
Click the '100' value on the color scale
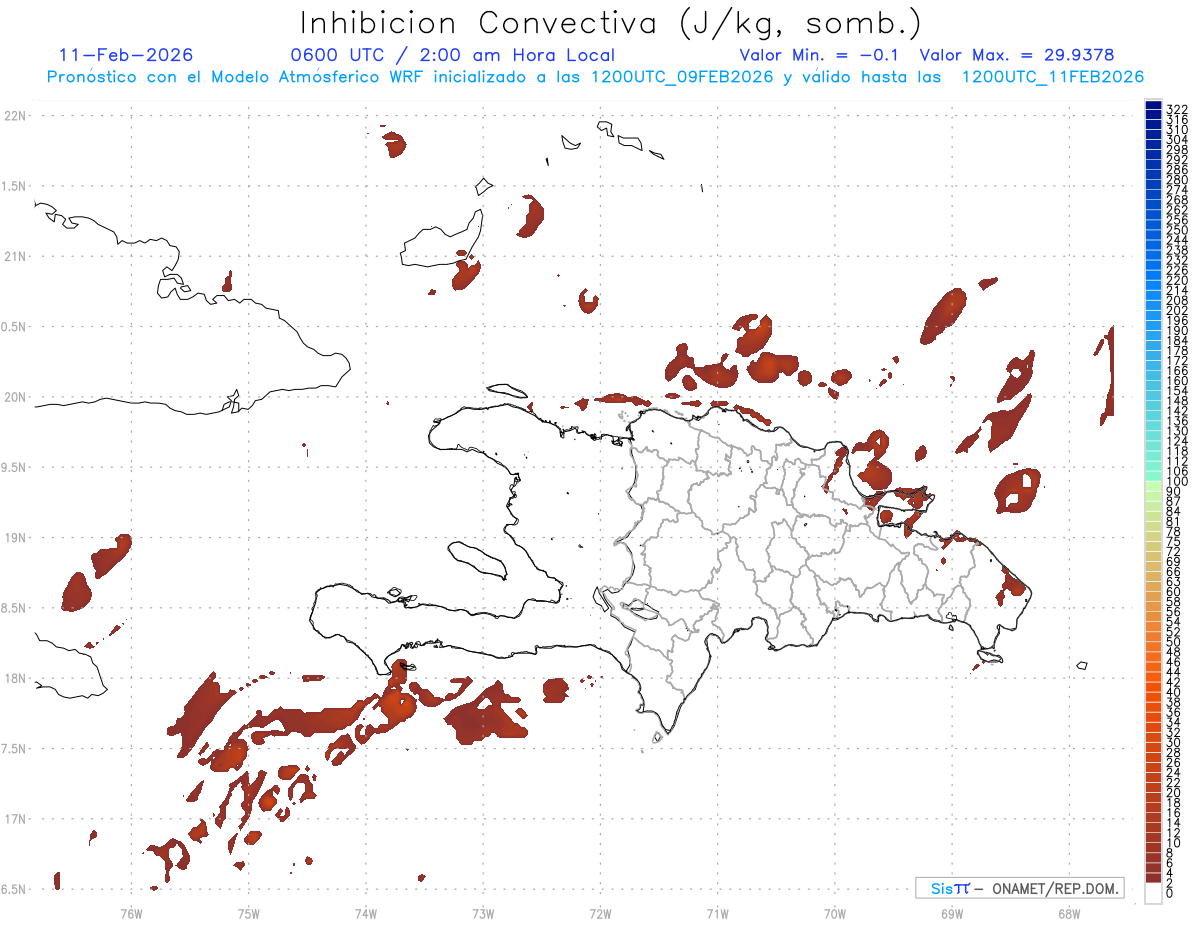coord(1177,482)
